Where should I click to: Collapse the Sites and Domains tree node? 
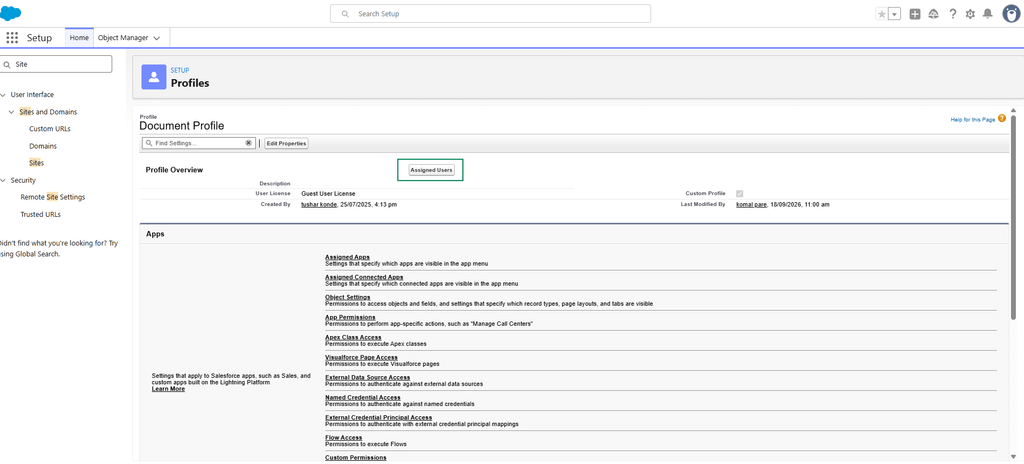(x=11, y=112)
